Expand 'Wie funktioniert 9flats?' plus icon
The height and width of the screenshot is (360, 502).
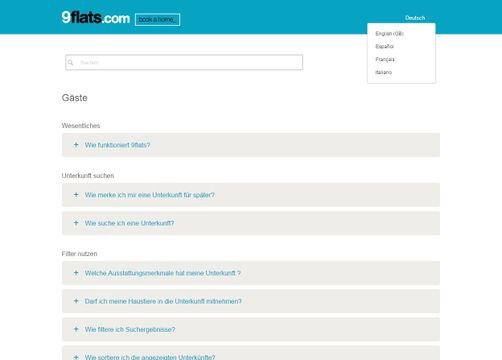pos(76,145)
